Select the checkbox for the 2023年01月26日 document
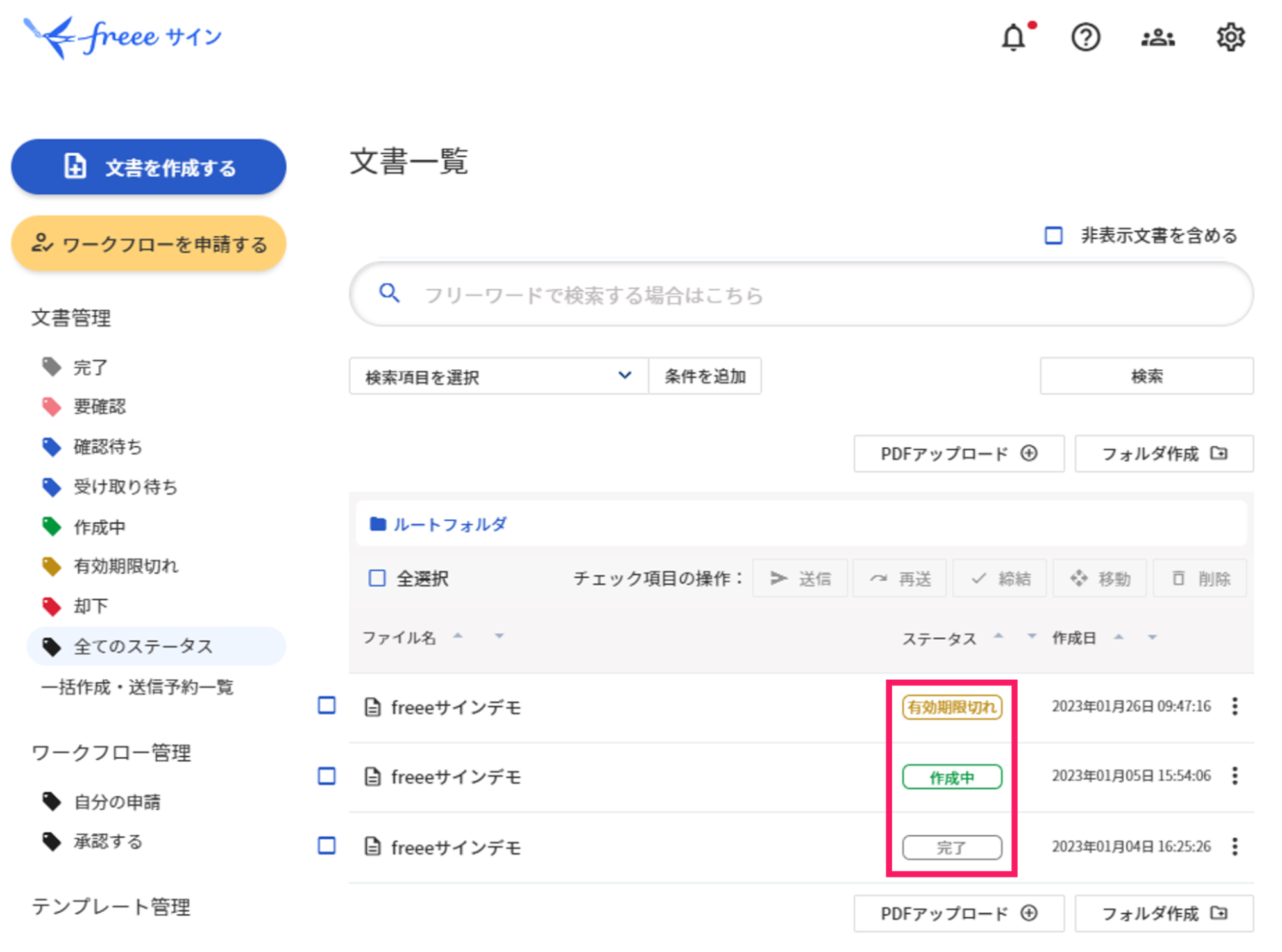The height and width of the screenshot is (952, 1282). 326,705
